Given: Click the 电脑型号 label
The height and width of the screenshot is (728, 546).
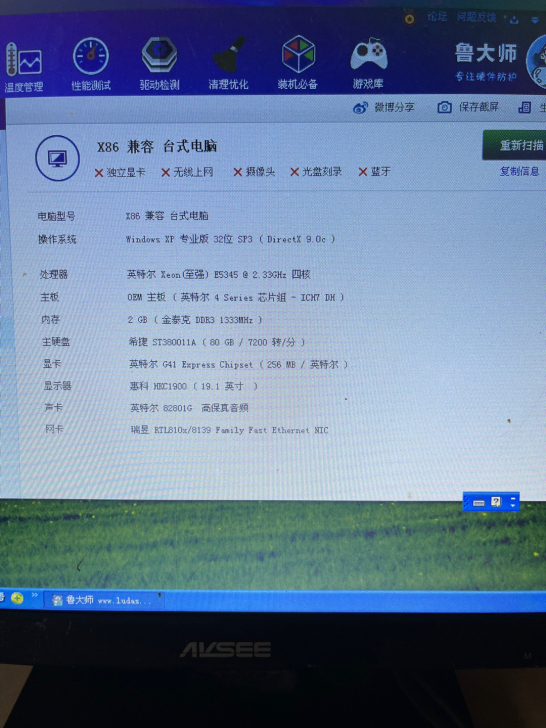Looking at the screenshot, I should point(57,216).
